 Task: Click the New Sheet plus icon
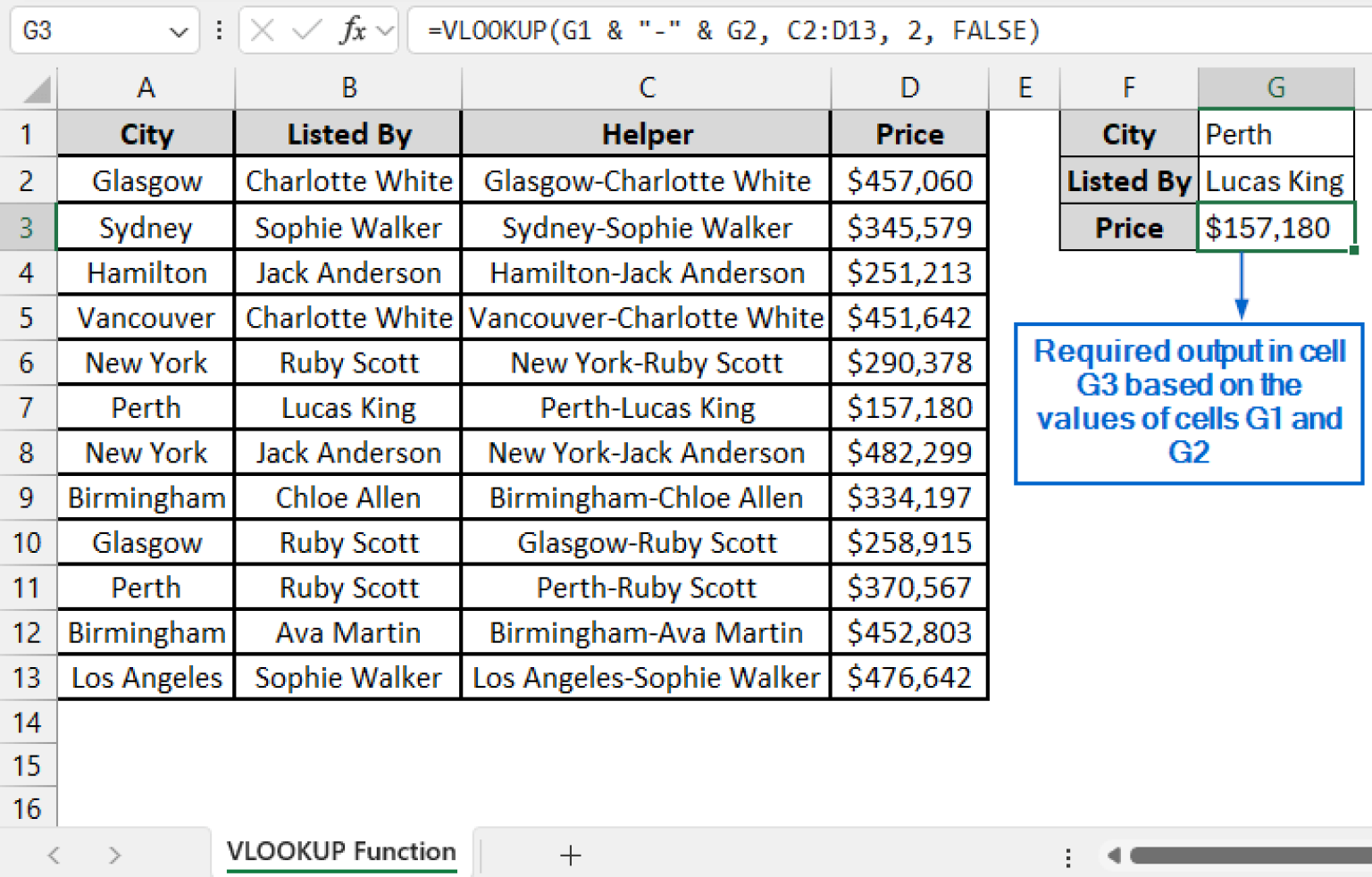point(570,855)
